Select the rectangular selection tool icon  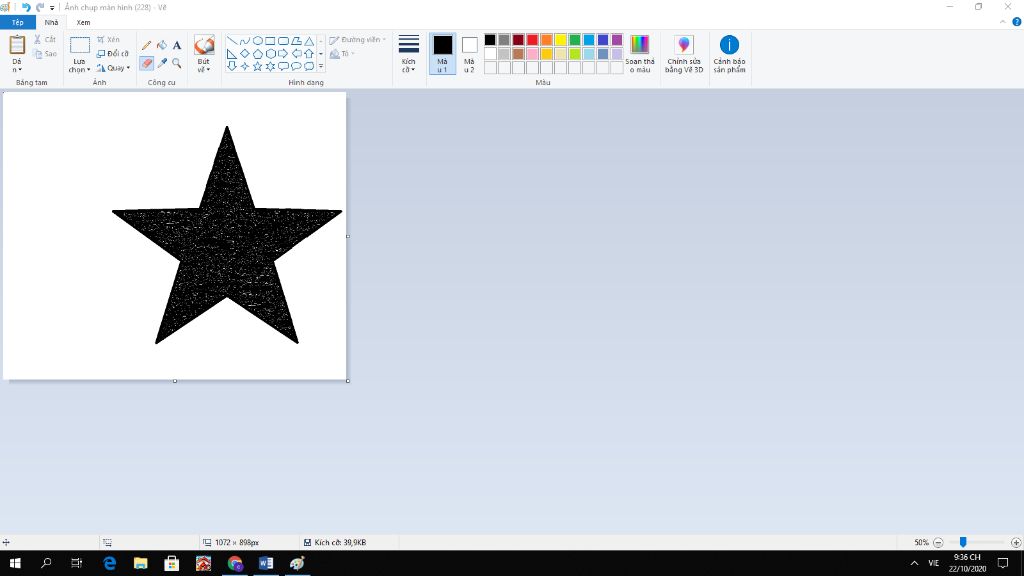[80, 45]
